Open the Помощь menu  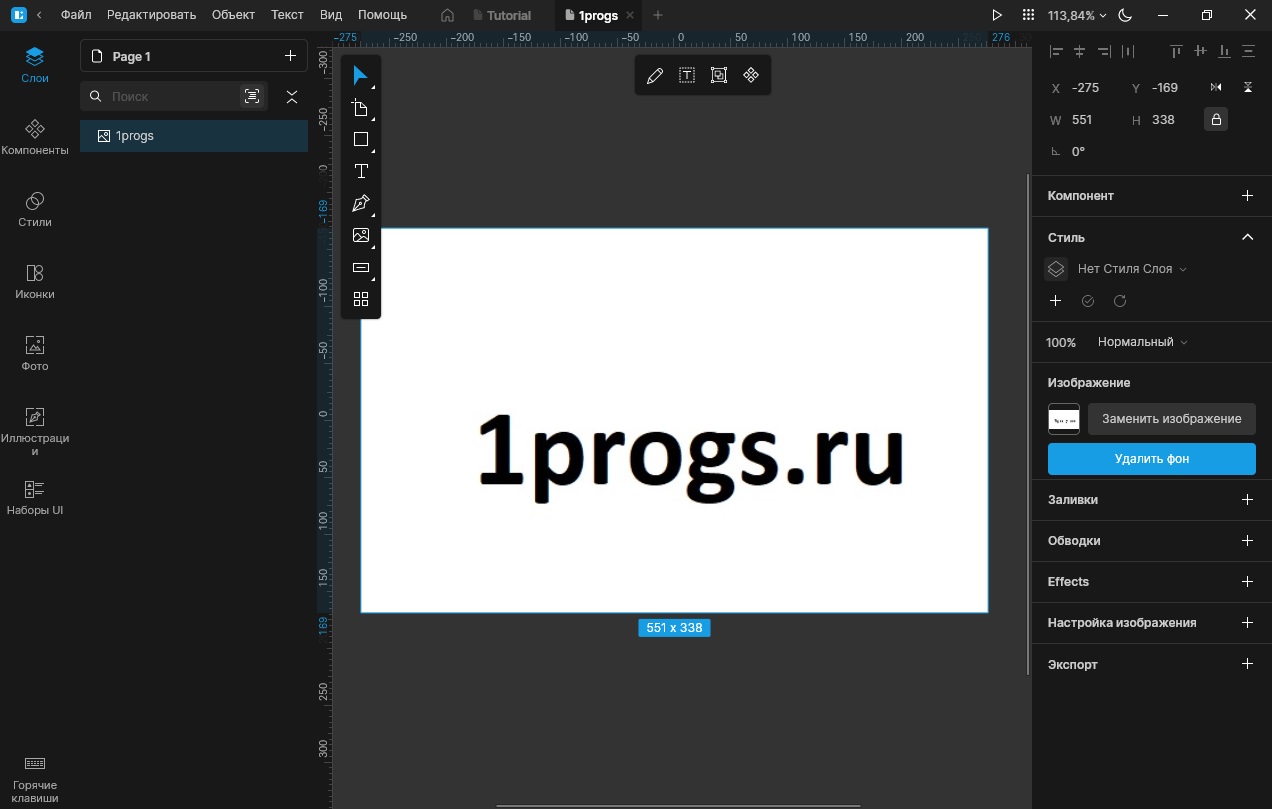[x=383, y=15]
